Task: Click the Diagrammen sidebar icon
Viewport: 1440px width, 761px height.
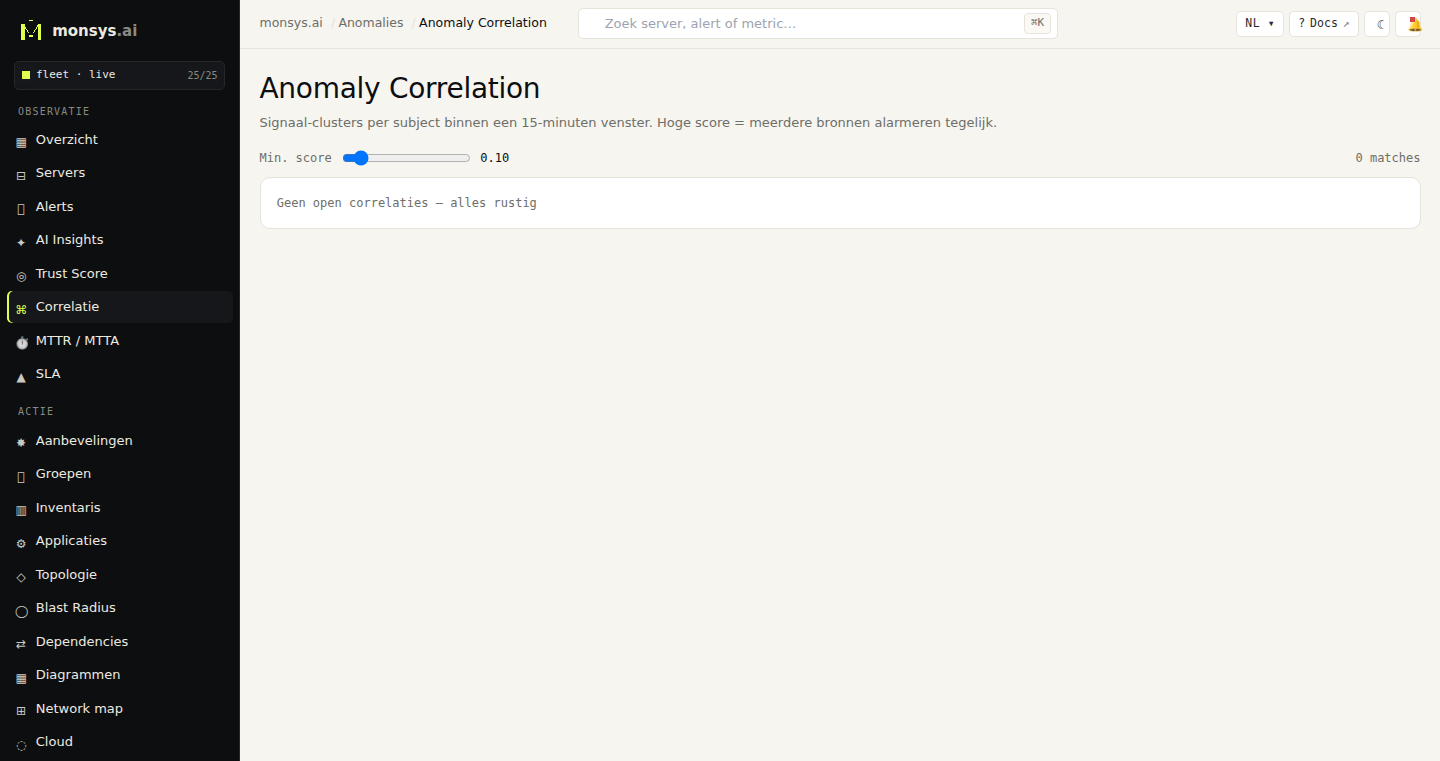Action: (21, 677)
